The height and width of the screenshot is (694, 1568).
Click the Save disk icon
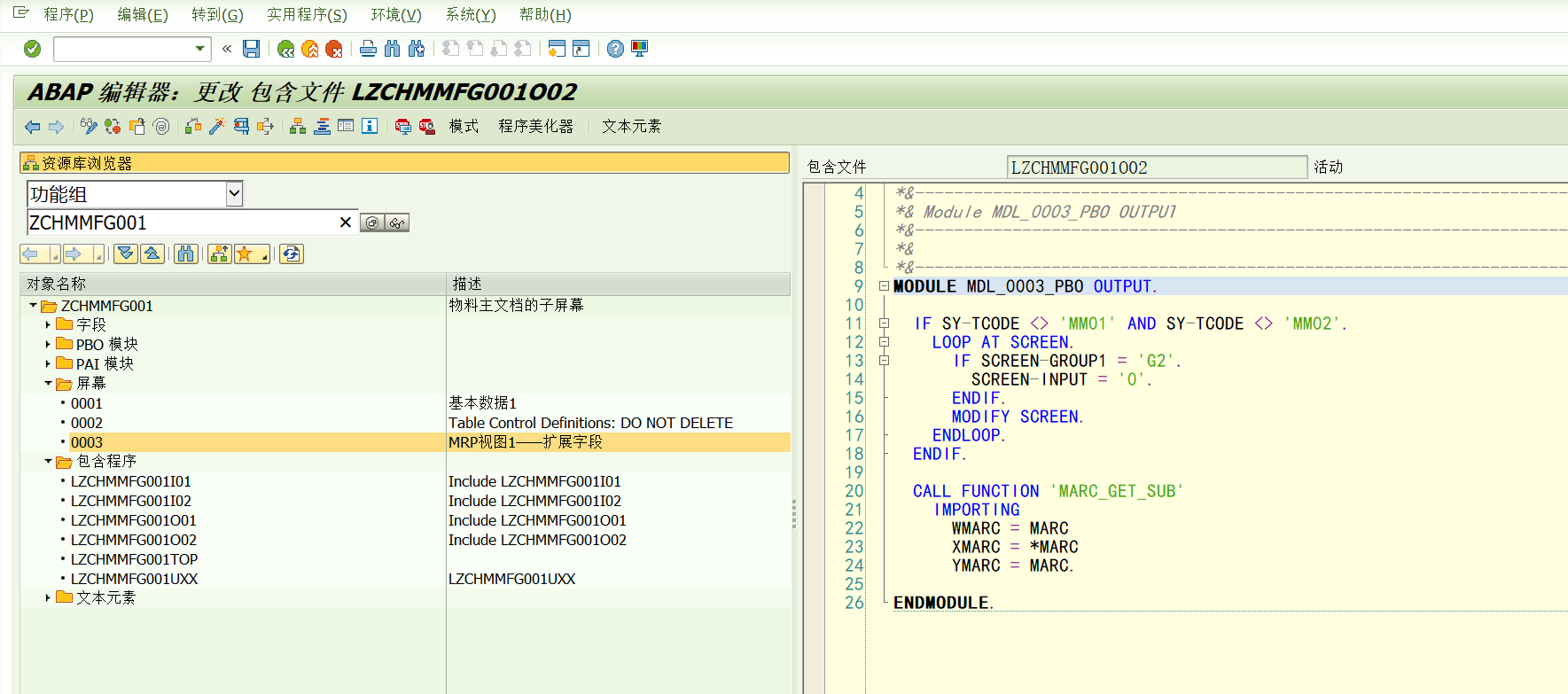[x=252, y=49]
